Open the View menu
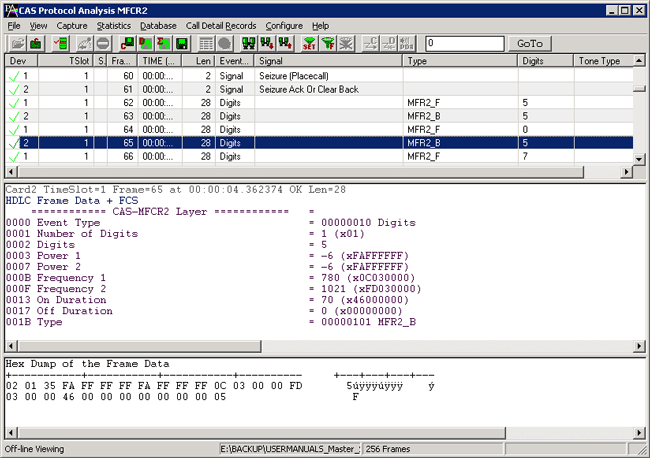 pyautogui.click(x=38, y=26)
